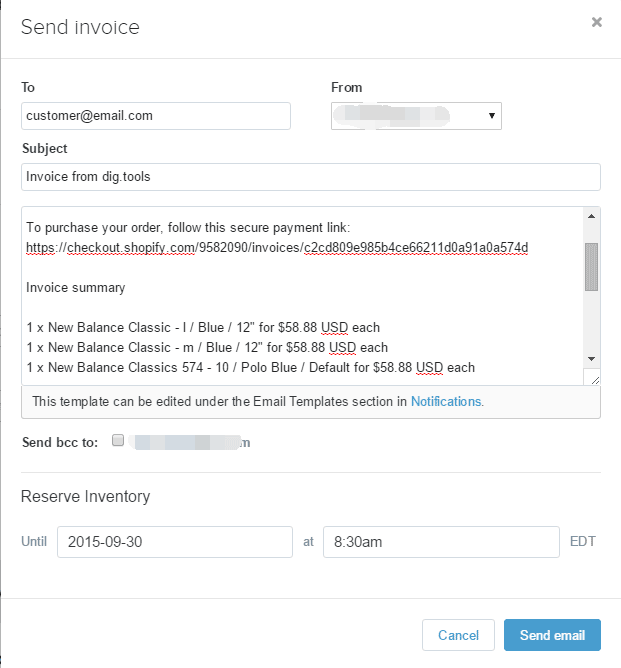Click the message scrollbar down arrow

pos(591,358)
